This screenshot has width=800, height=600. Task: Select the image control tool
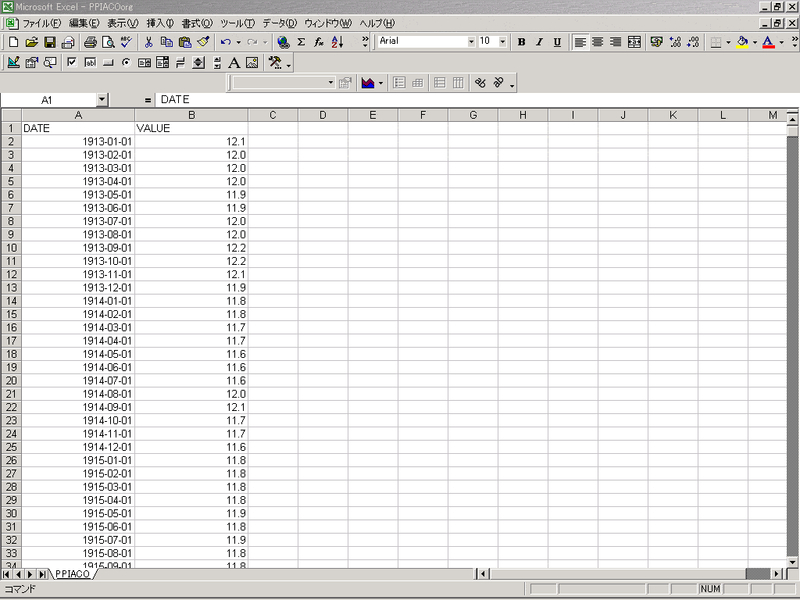tap(252, 63)
